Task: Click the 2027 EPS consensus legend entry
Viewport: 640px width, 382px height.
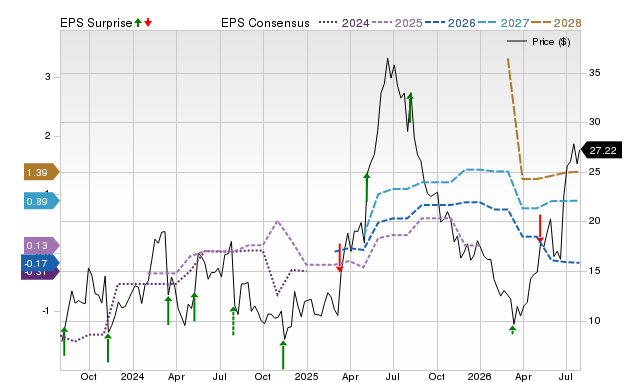Action: point(503,23)
